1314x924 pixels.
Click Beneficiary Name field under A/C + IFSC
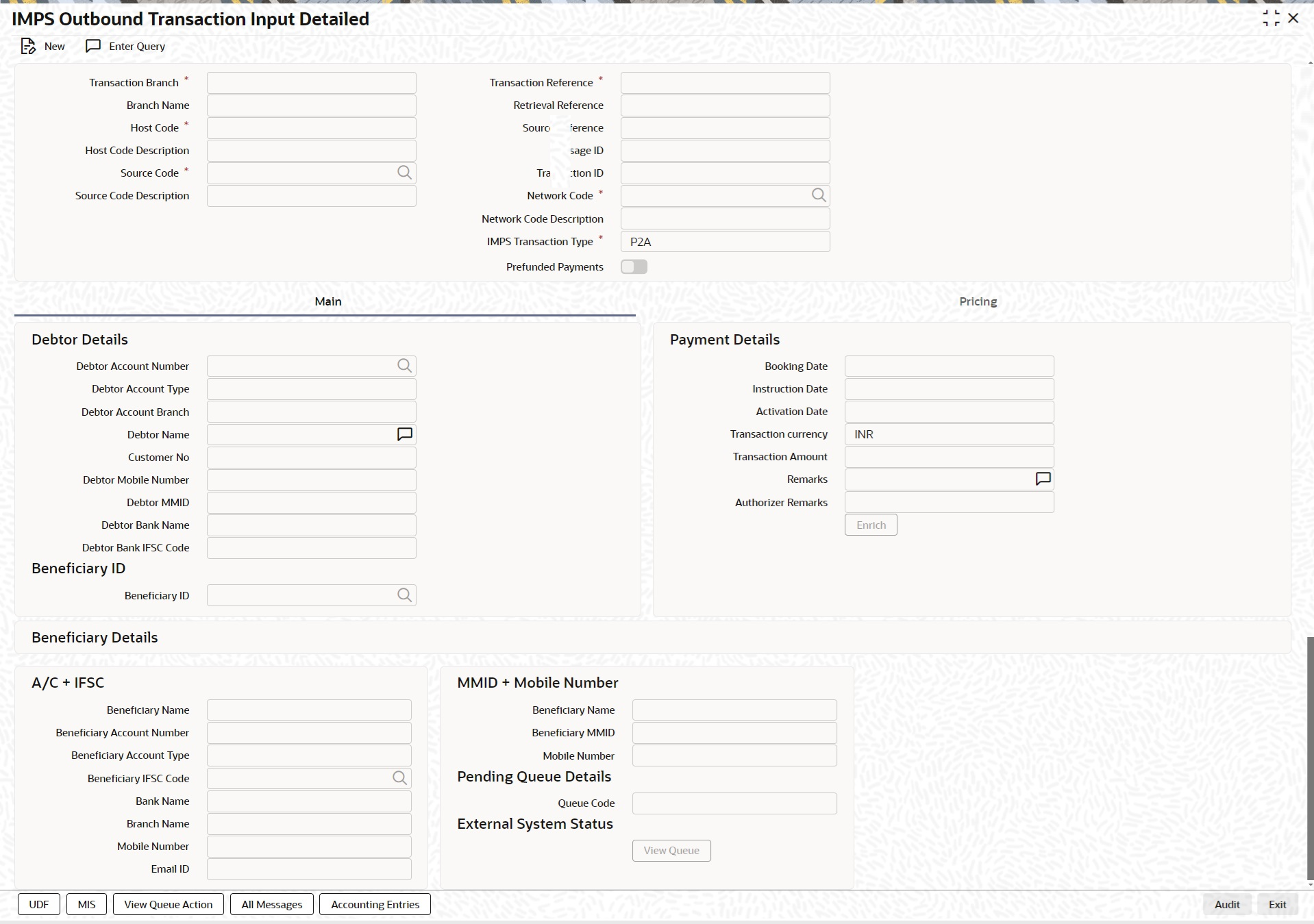click(309, 710)
